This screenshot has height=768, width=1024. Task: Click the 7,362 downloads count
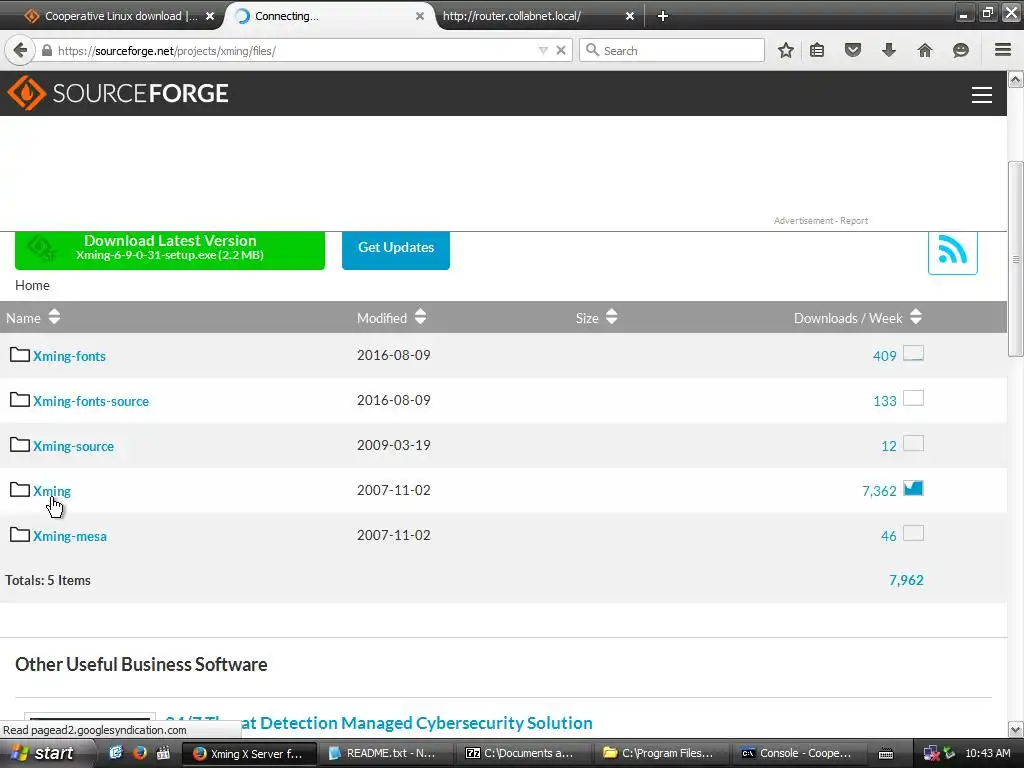click(879, 491)
